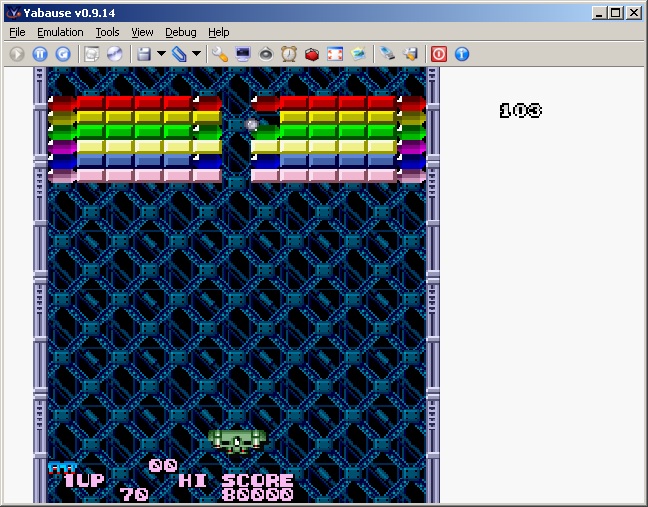Toggle sound with the speaker icon
This screenshot has height=507, width=648.
(266, 54)
